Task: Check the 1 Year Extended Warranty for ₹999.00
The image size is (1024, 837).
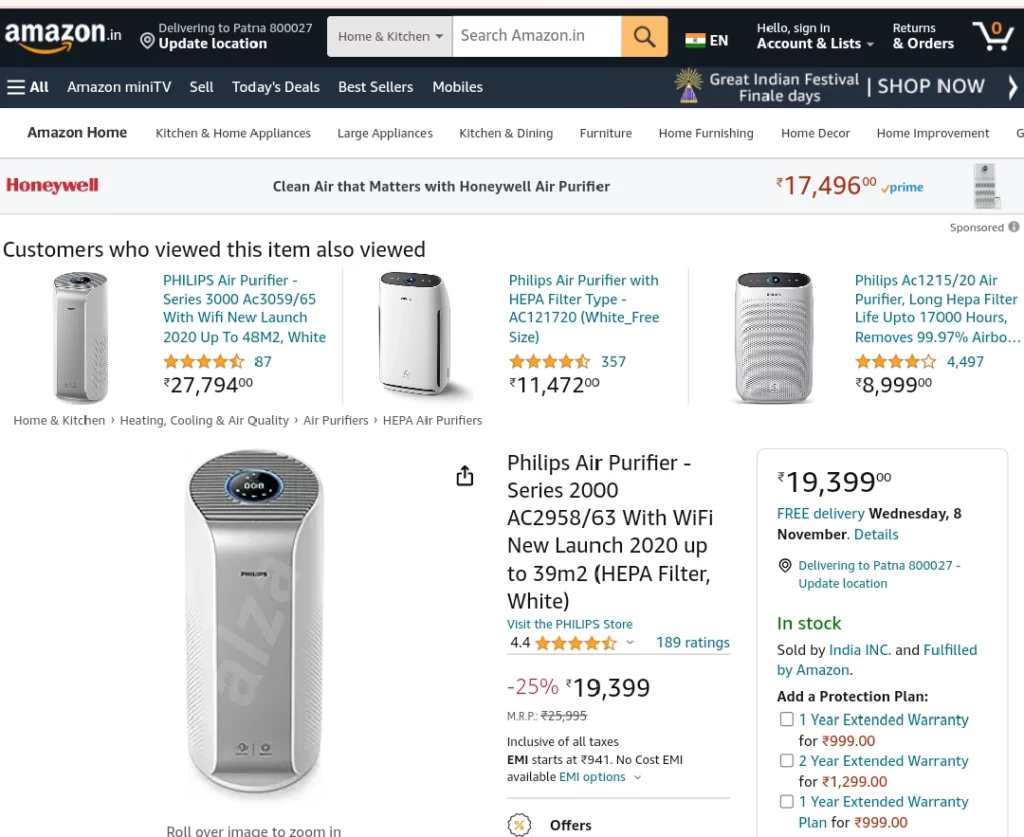Action: tap(786, 719)
